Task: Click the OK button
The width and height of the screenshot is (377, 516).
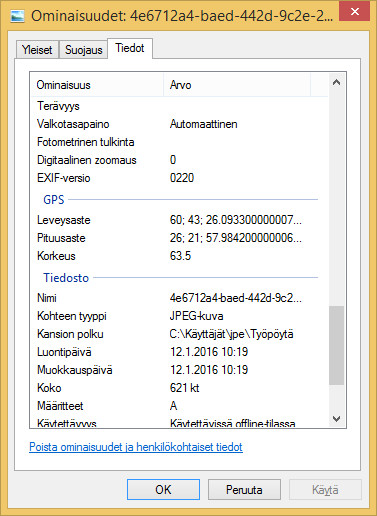Action: [163, 490]
